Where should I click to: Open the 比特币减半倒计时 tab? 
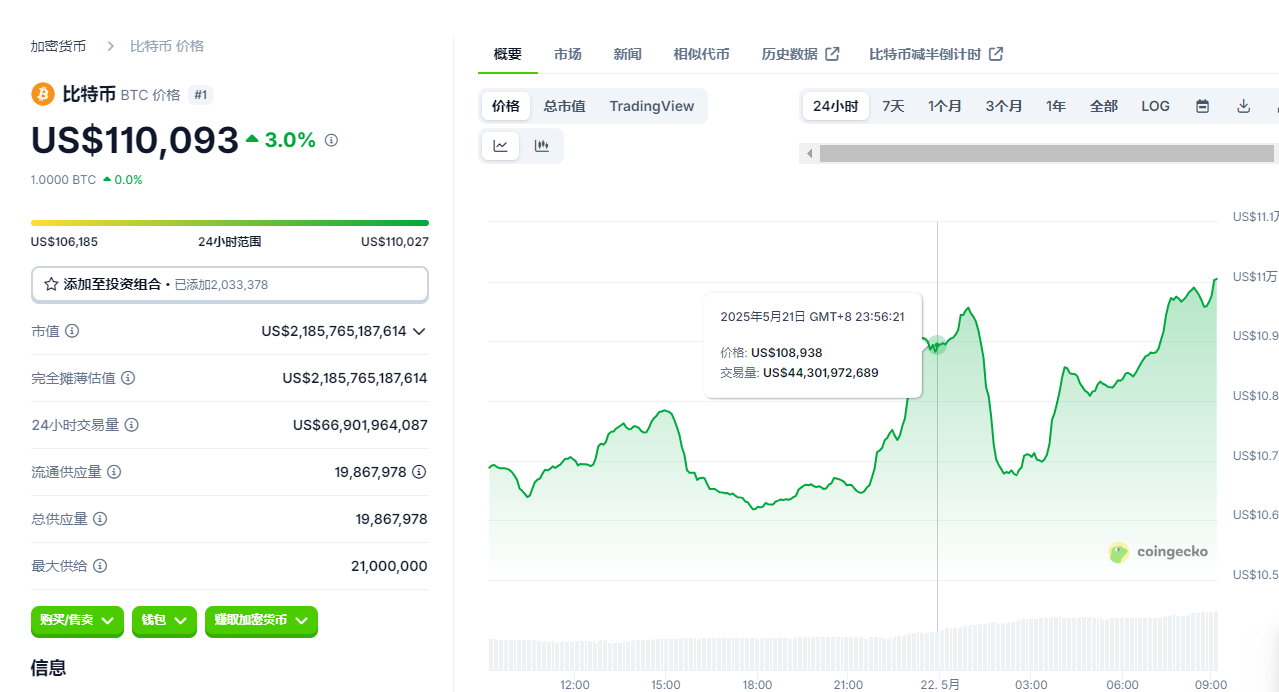936,54
